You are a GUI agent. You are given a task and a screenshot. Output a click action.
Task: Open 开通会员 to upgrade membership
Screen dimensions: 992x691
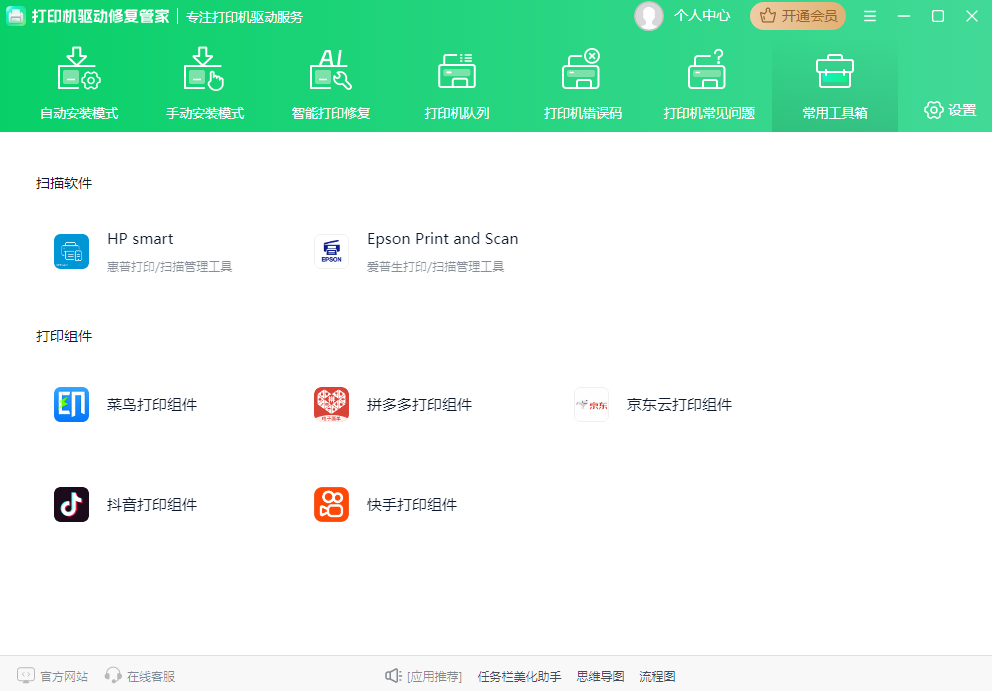pyautogui.click(x=797, y=16)
